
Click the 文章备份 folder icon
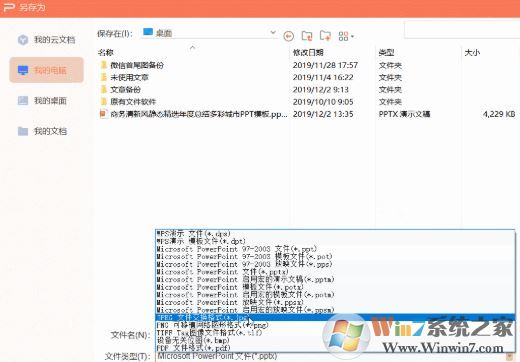tap(104, 89)
